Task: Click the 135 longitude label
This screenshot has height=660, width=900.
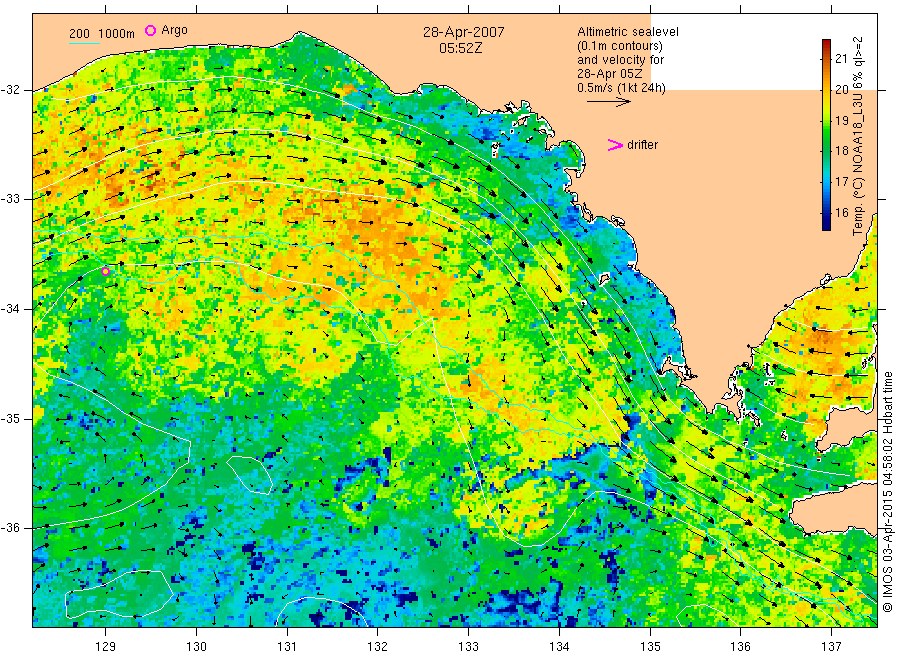Action: coord(650,647)
